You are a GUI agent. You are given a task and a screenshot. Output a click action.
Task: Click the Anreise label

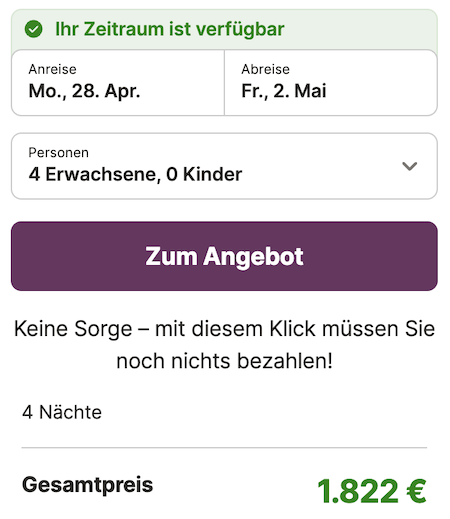pos(53,69)
